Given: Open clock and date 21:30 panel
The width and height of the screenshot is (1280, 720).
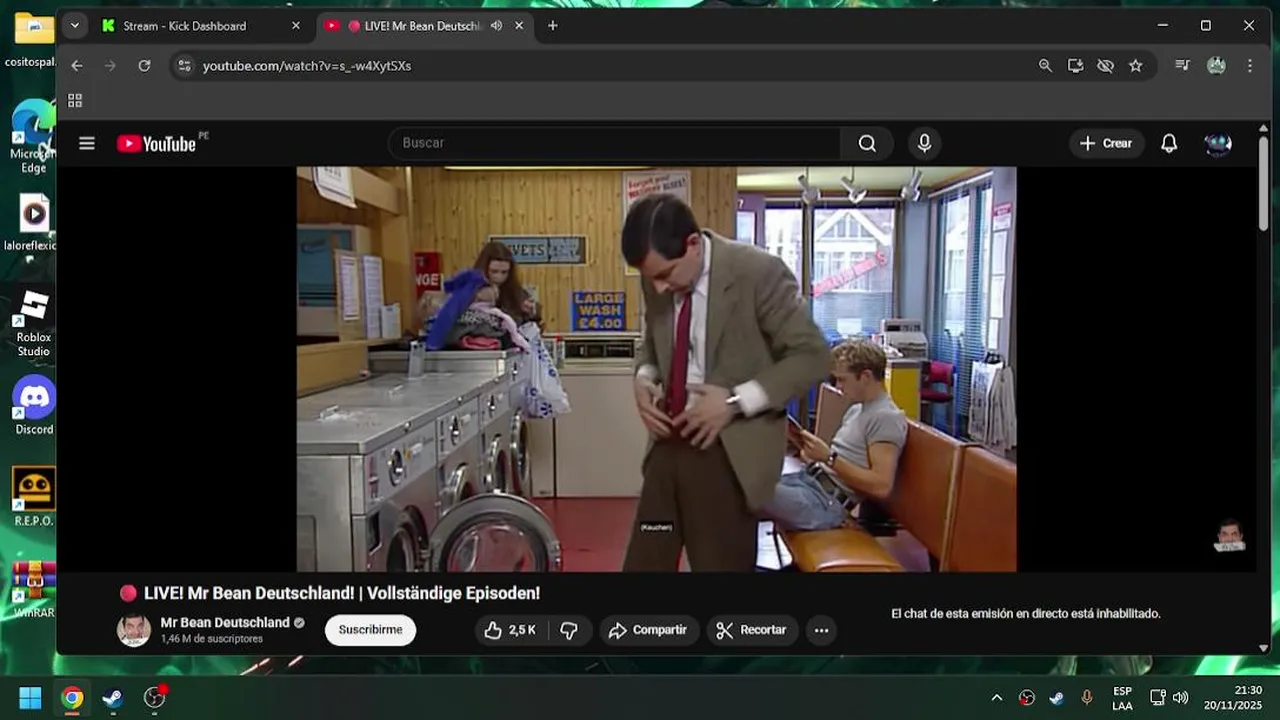Looking at the screenshot, I should coord(1233,698).
